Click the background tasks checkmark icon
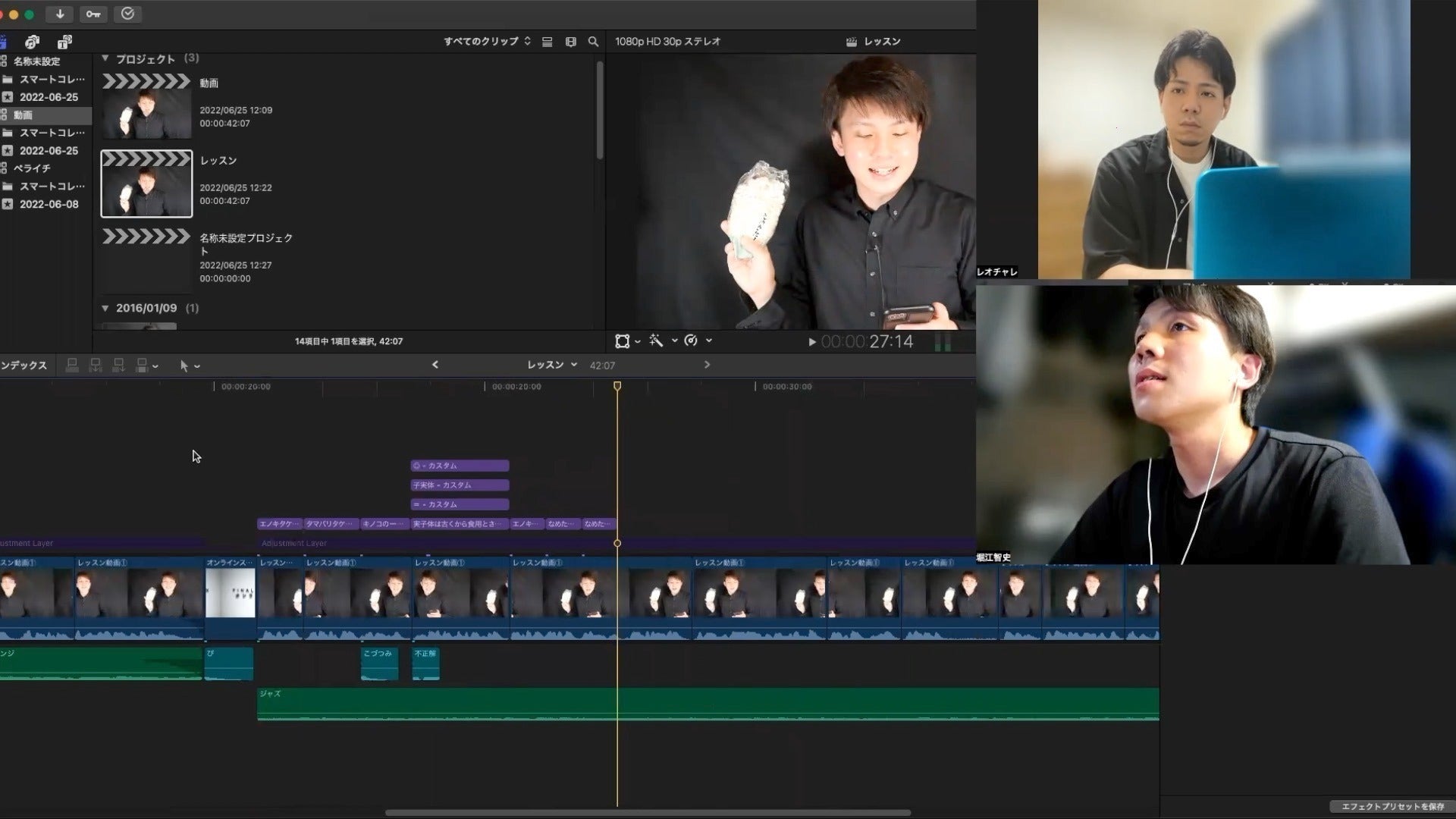The width and height of the screenshot is (1456, 819). (x=127, y=14)
